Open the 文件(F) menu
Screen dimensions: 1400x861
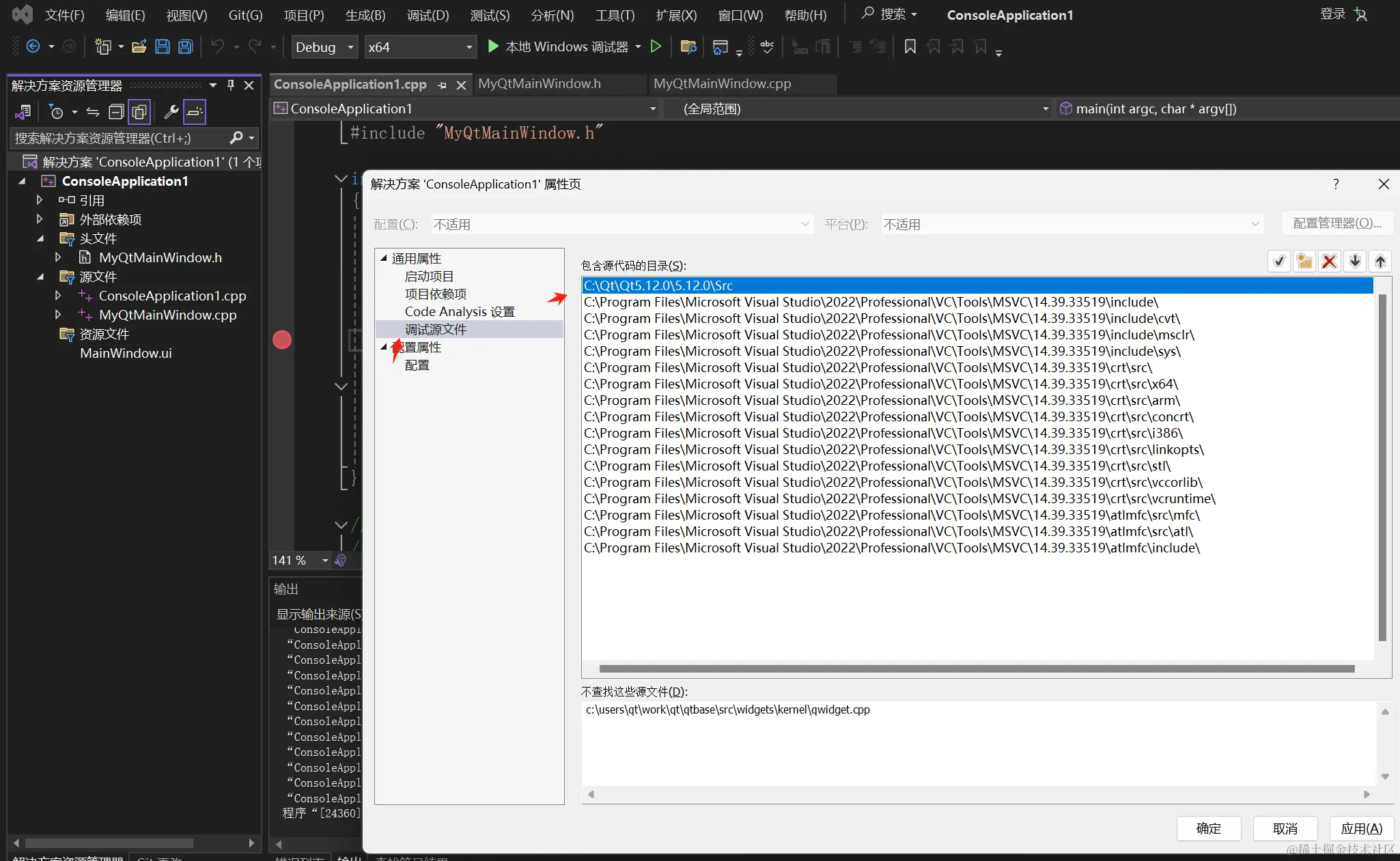(64, 15)
